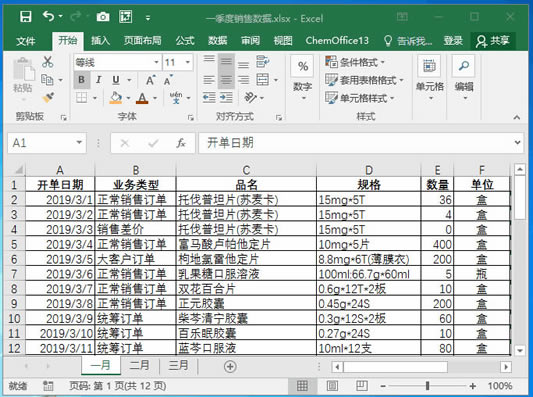Click the zoom slider handle
The image size is (533, 397).
pos(427,386)
